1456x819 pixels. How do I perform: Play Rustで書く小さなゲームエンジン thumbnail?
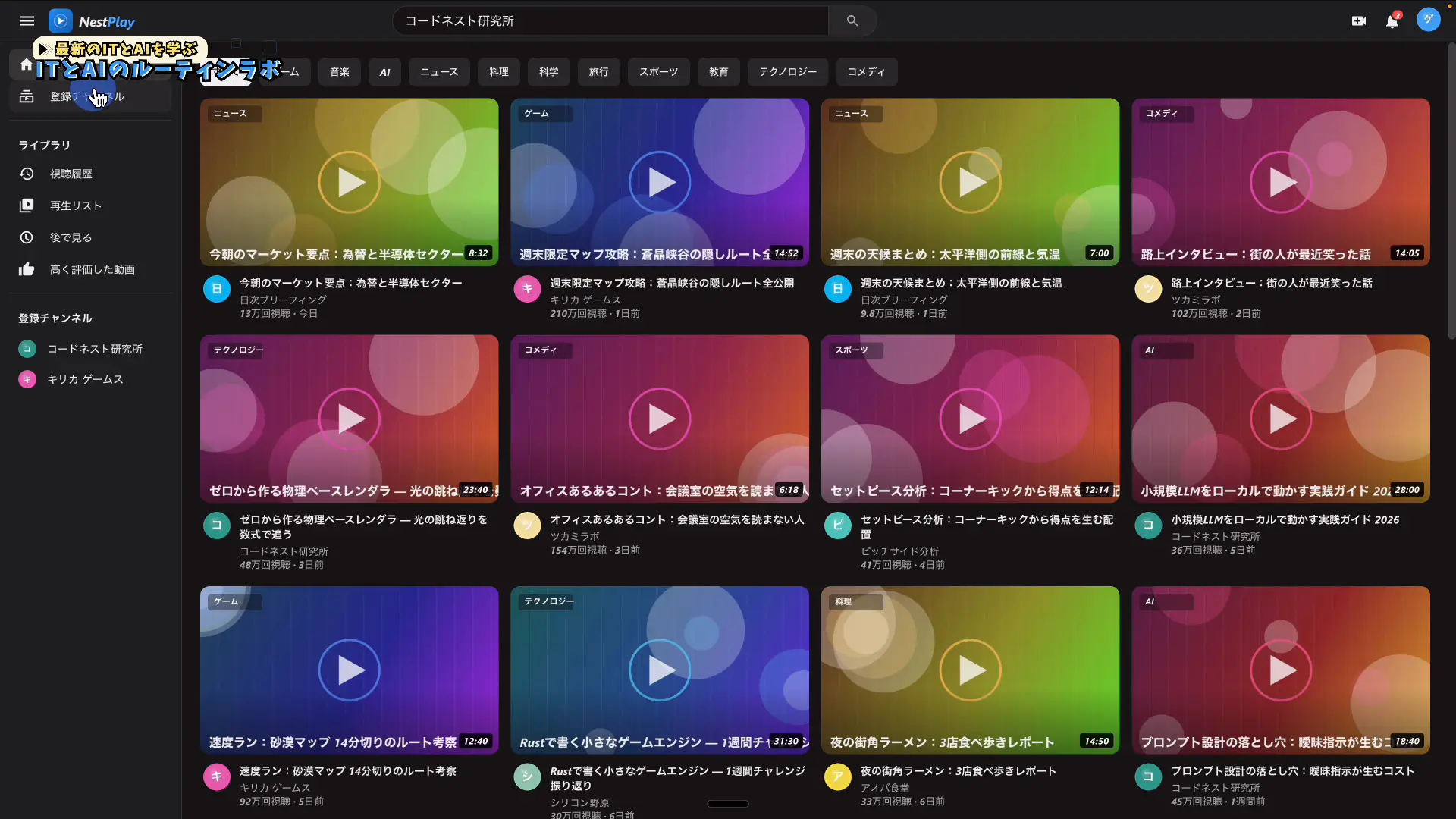(x=660, y=670)
